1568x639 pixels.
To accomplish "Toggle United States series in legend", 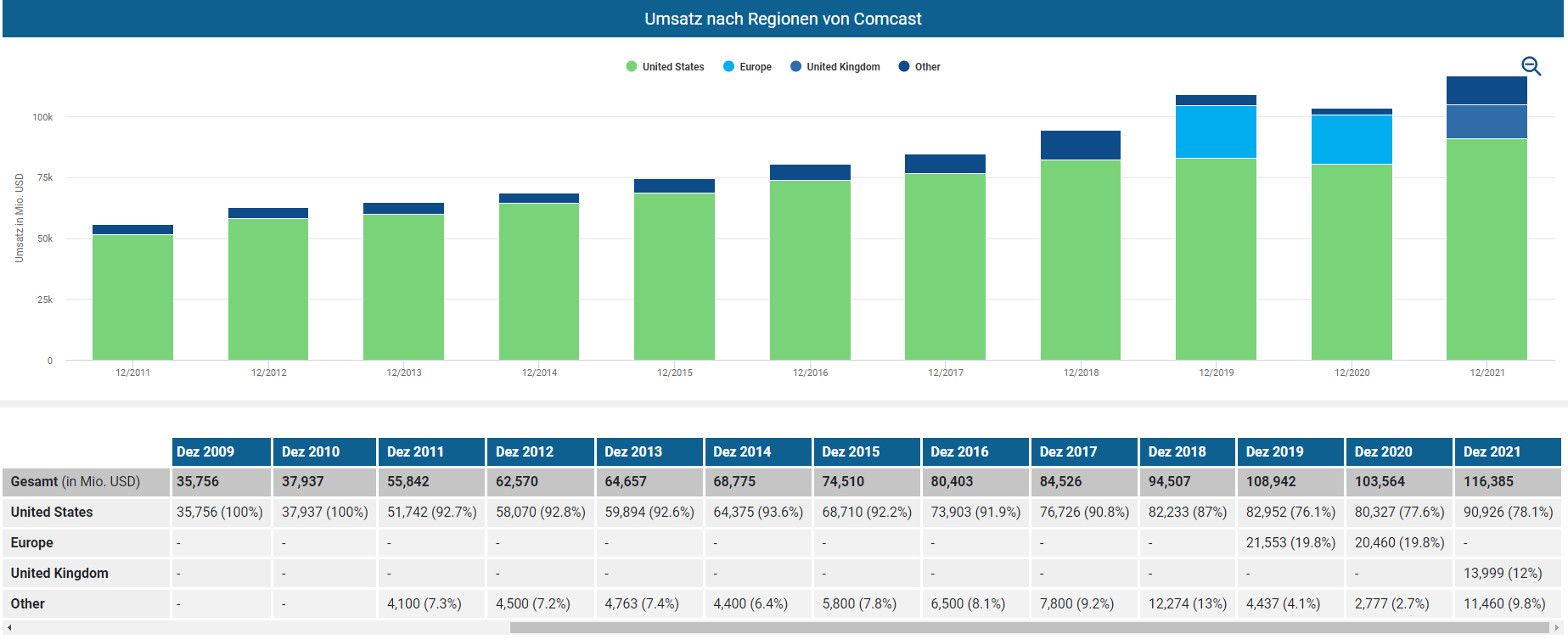I will tap(665, 67).
